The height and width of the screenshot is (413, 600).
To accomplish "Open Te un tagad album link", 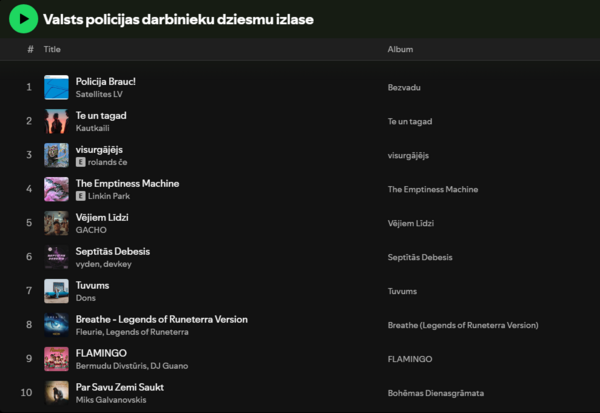I will click(x=410, y=121).
